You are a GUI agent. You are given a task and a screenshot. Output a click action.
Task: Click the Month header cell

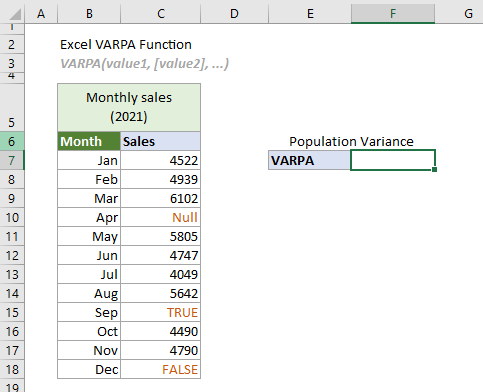point(89,141)
